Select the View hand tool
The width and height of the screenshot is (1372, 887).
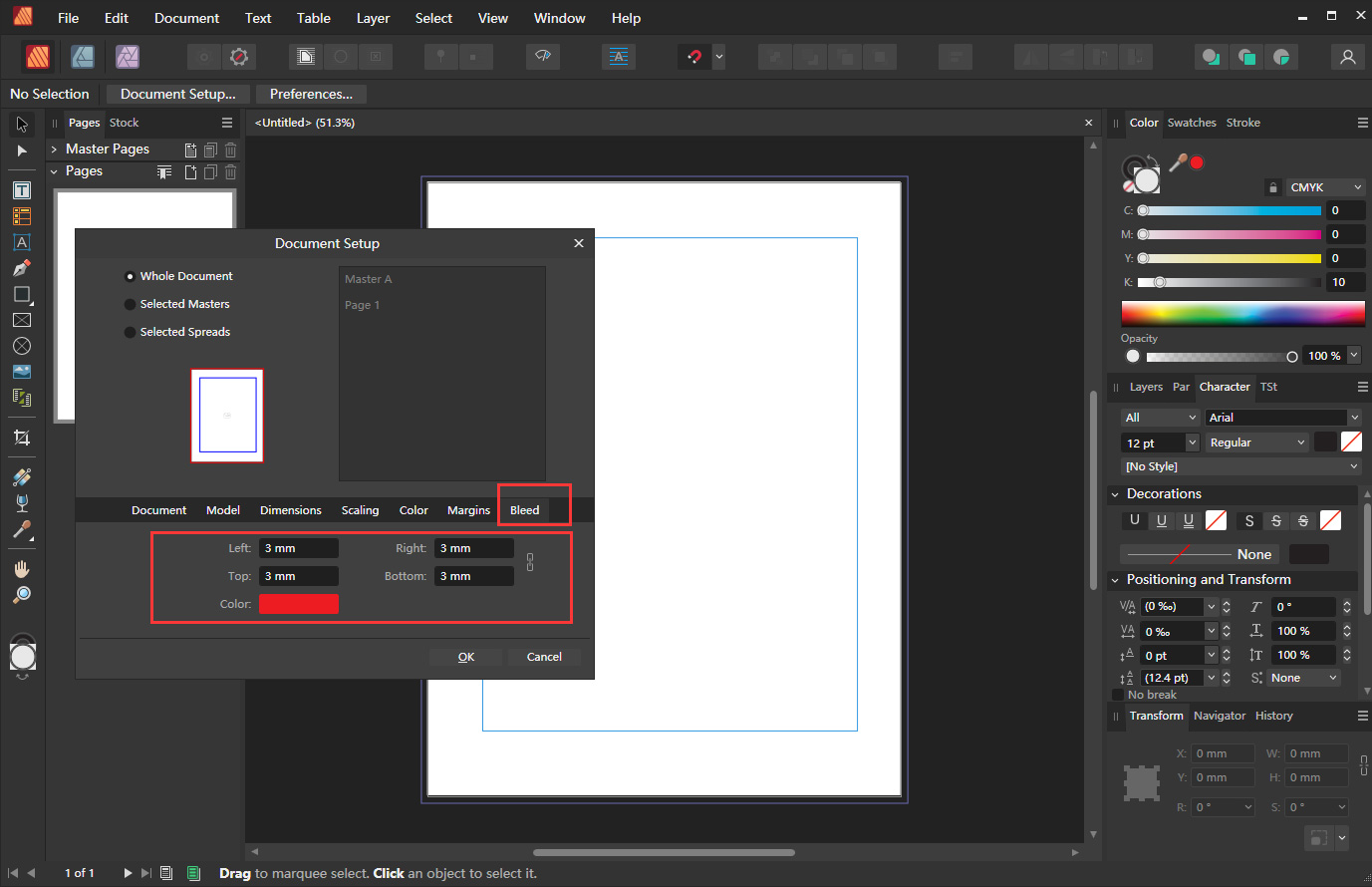(22, 569)
